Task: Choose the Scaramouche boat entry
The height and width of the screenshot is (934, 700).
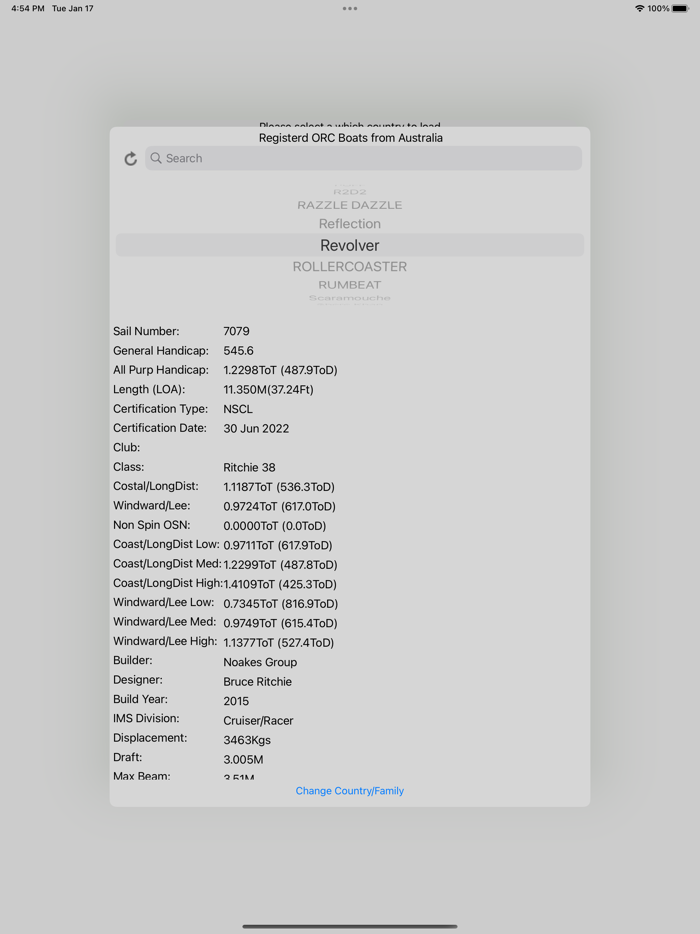Action: coord(349,300)
